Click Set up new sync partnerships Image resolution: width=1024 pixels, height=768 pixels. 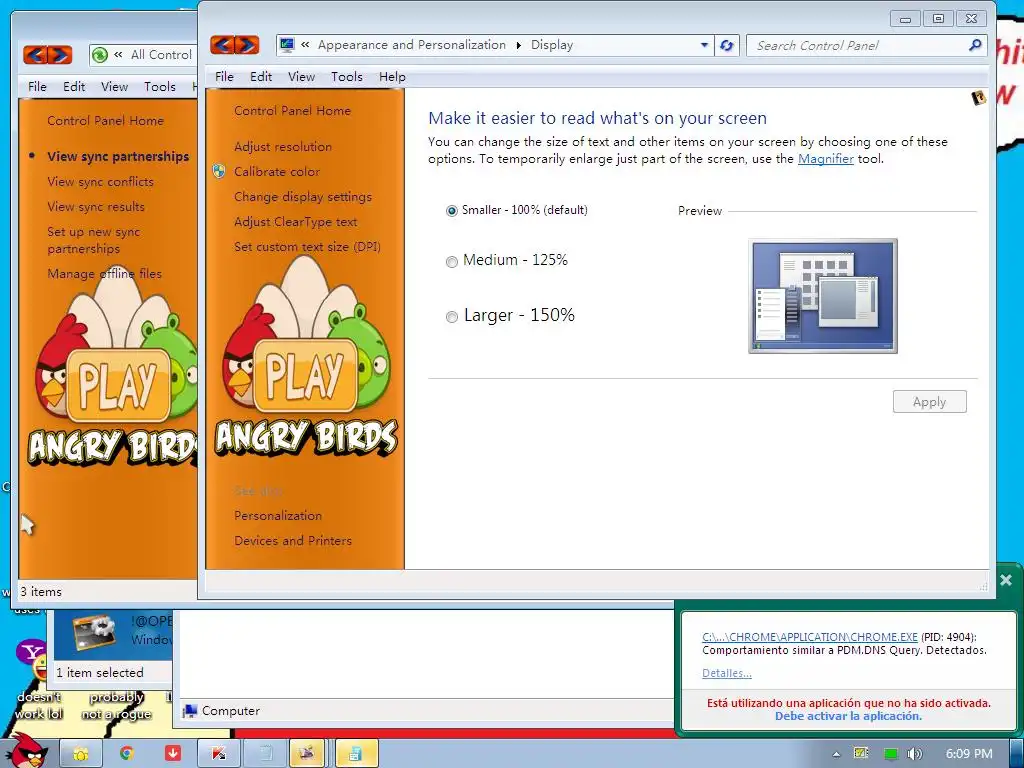(x=93, y=240)
